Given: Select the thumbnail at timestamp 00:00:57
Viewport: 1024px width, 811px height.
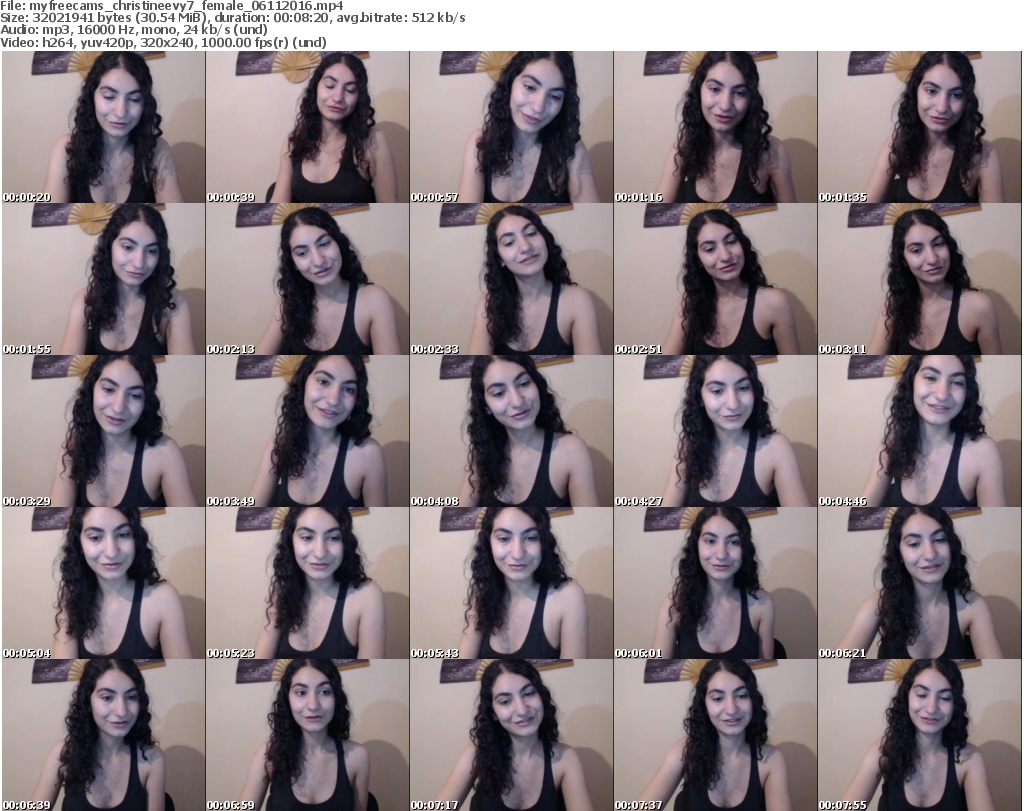Looking at the screenshot, I should pyautogui.click(x=511, y=127).
